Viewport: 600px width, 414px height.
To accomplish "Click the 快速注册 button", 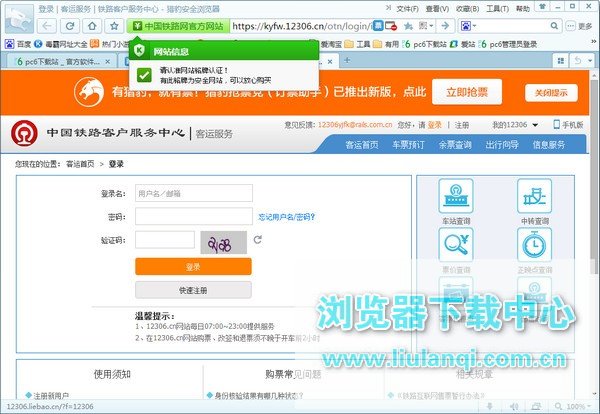I will [193, 290].
